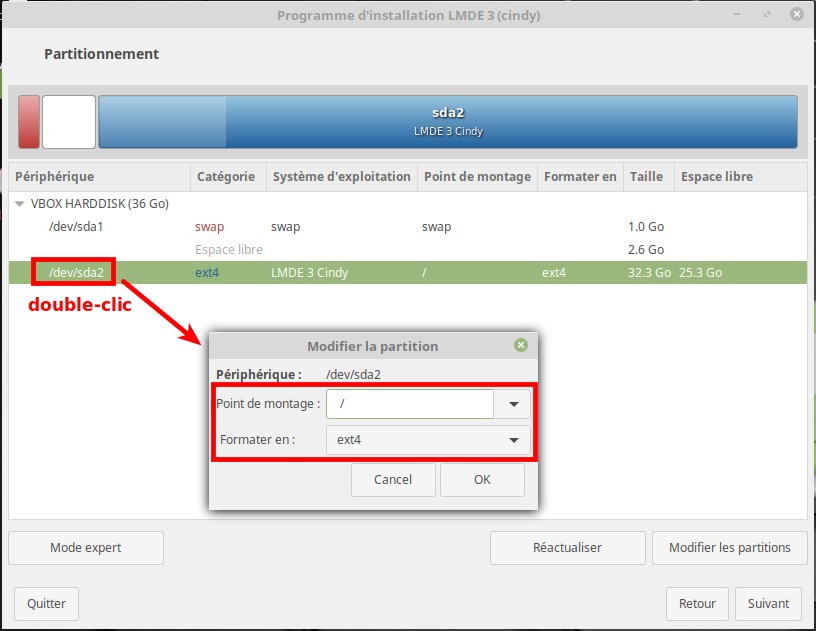
Task: Select the red swap partition block
Action: pyautogui.click(x=29, y=122)
